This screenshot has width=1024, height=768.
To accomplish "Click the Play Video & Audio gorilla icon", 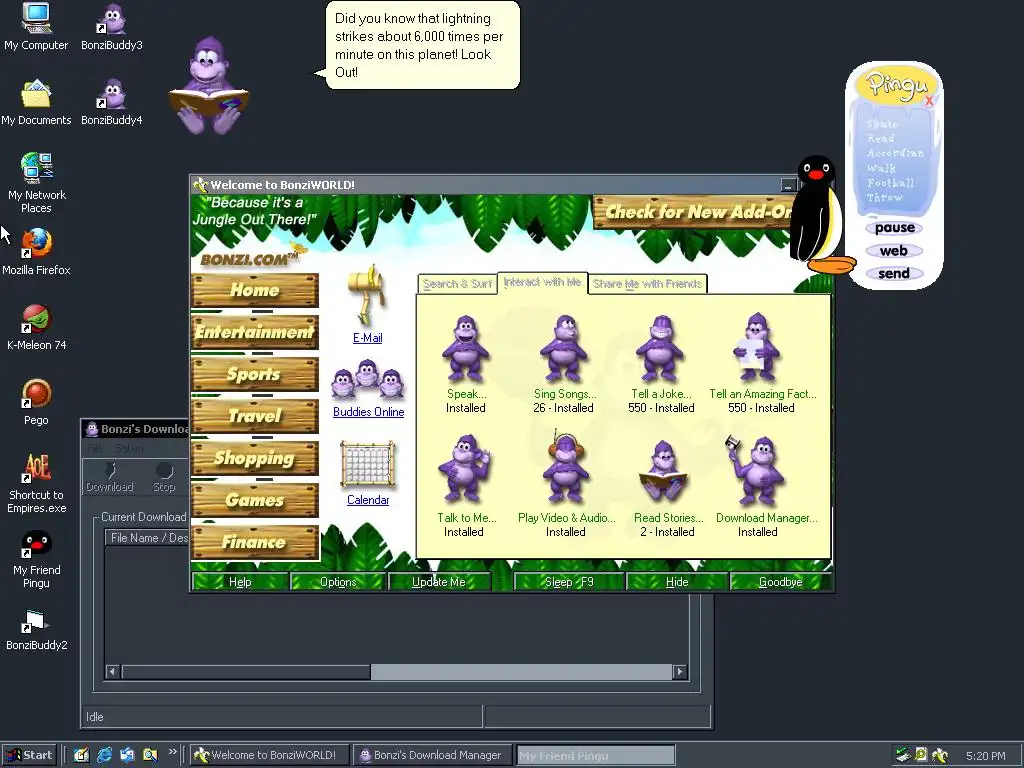I will pos(566,468).
